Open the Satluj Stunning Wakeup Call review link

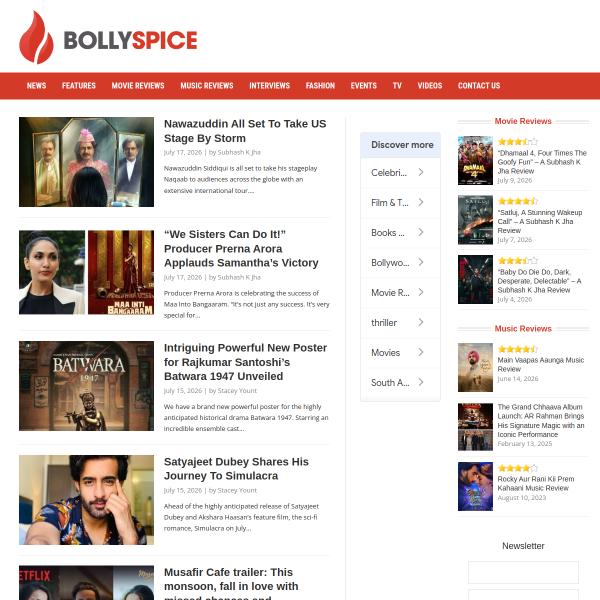click(540, 222)
